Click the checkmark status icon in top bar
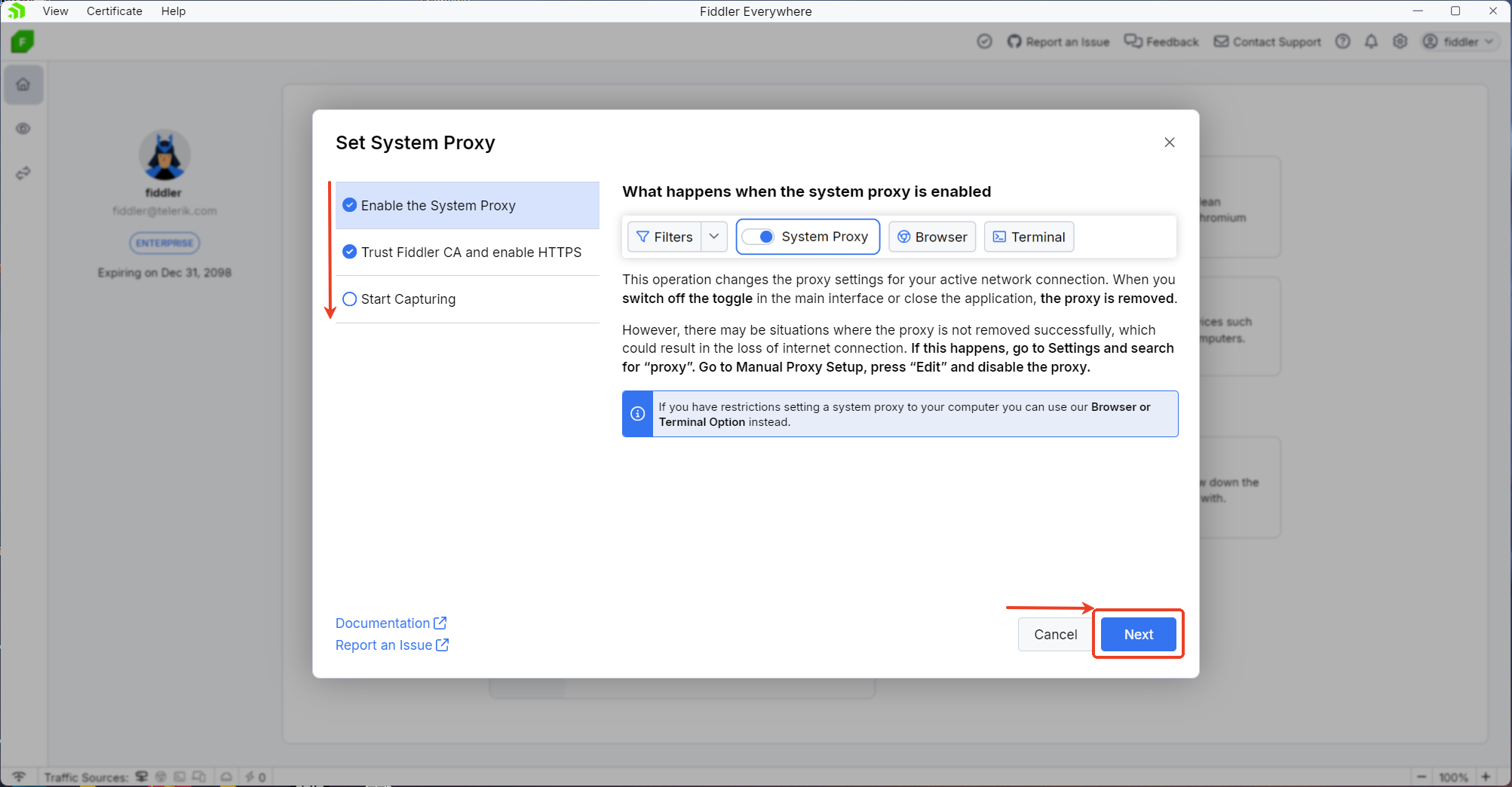This screenshot has height=787, width=1512. tap(984, 41)
